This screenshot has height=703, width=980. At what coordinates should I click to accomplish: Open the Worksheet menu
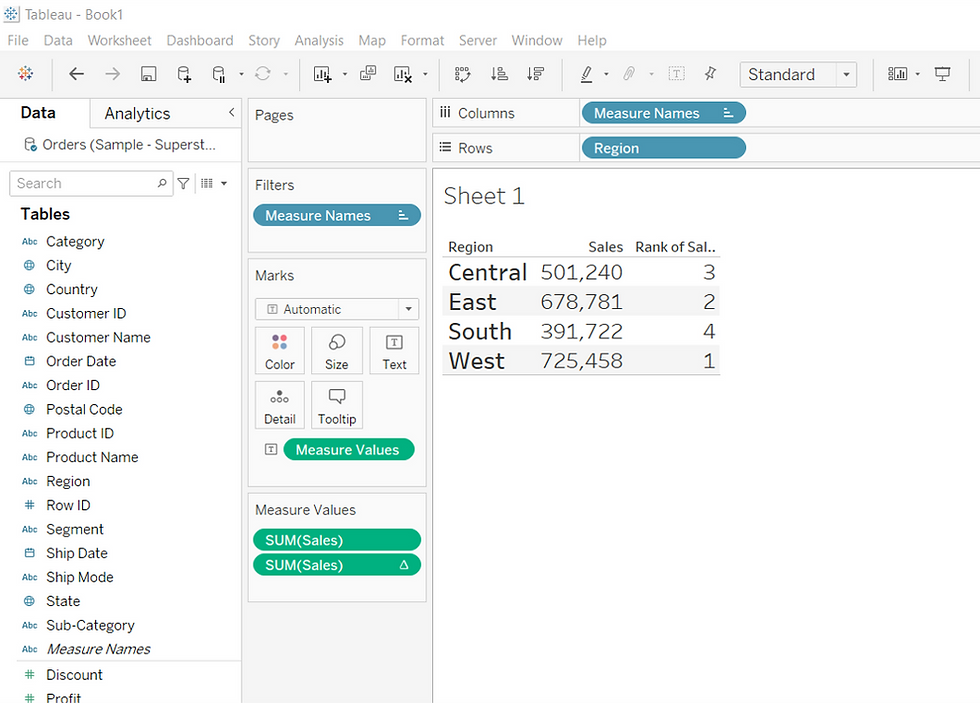click(119, 41)
